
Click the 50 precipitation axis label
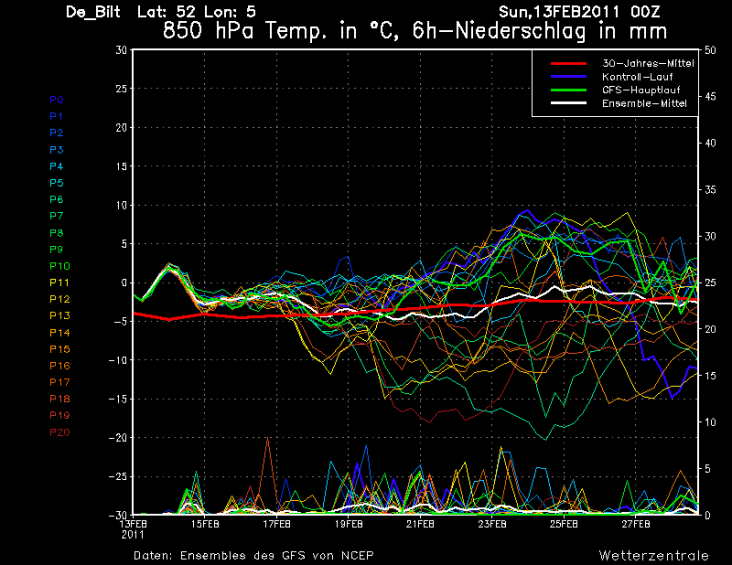pos(710,50)
